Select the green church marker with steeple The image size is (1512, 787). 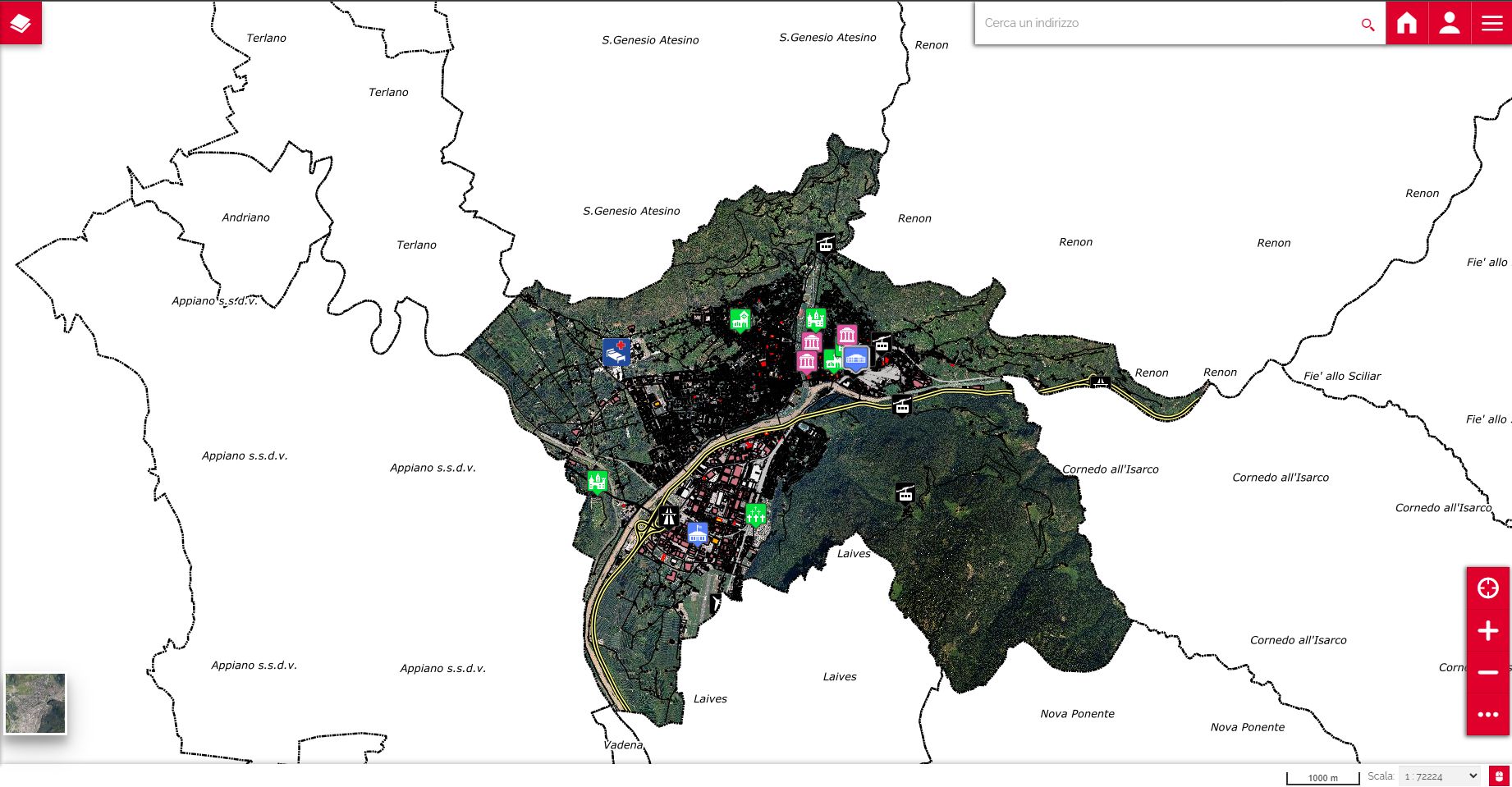pyautogui.click(x=740, y=320)
